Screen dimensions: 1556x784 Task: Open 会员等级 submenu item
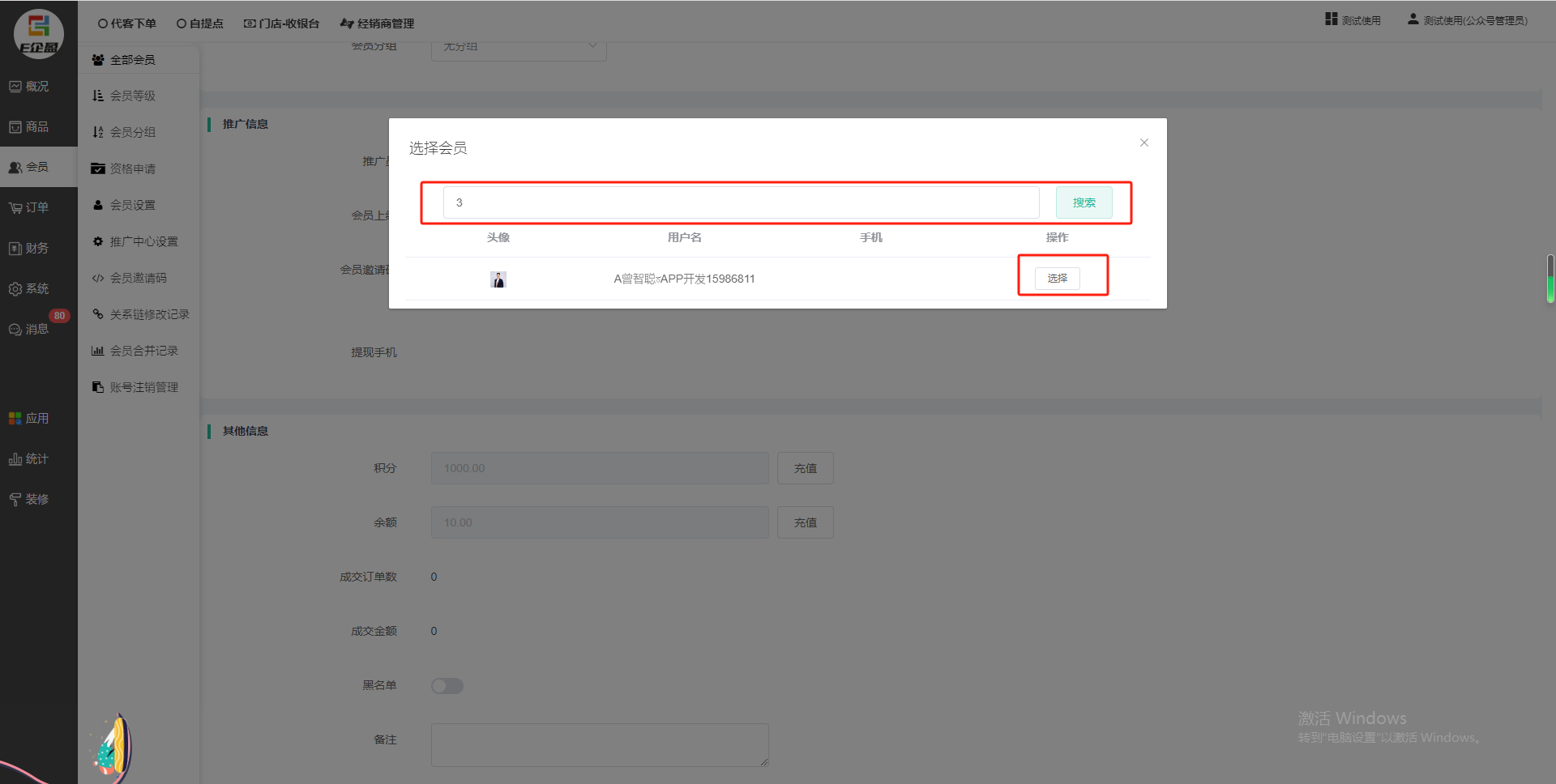tap(132, 96)
